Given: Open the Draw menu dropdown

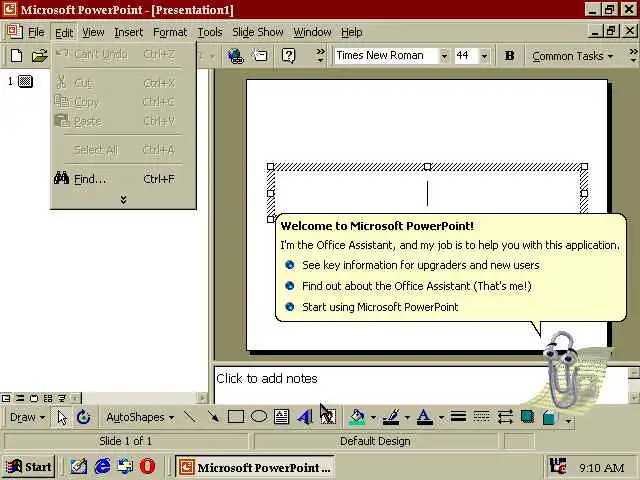Looking at the screenshot, I should click(x=27, y=417).
